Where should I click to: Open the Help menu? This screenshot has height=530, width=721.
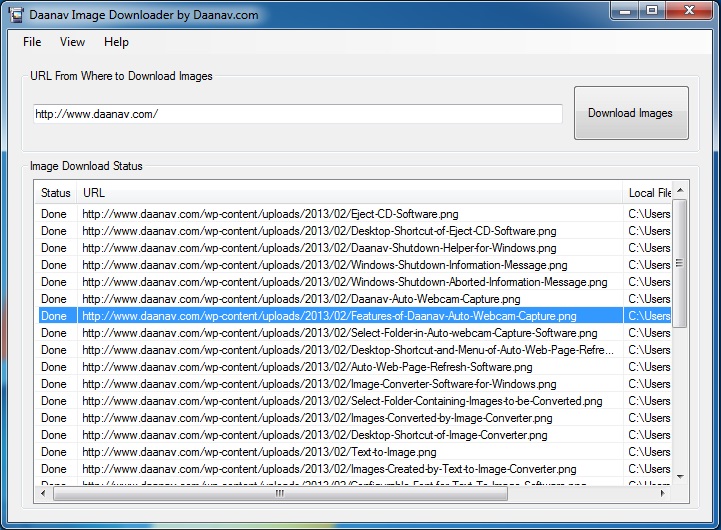116,42
